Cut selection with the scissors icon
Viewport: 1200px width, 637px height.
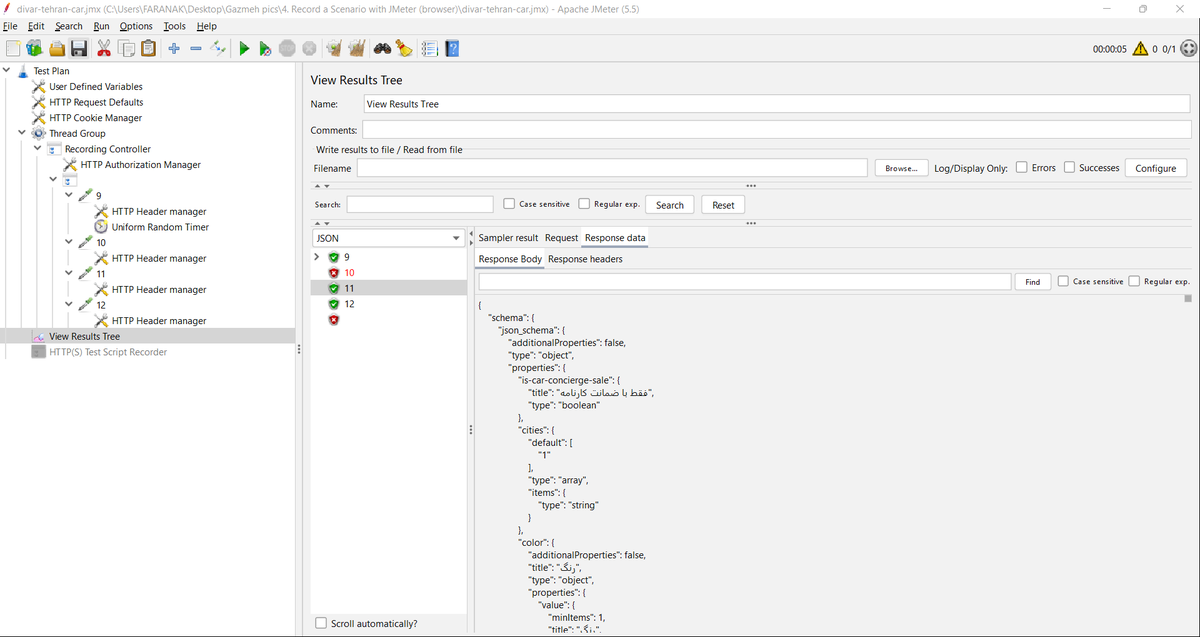[x=104, y=48]
